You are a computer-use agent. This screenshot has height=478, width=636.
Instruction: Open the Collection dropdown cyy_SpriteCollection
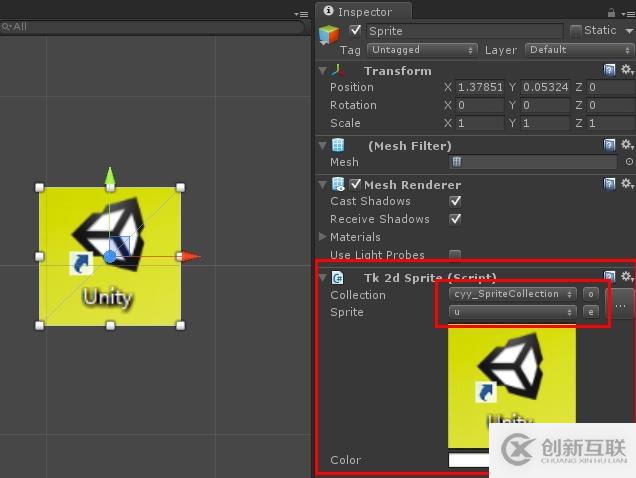point(513,294)
